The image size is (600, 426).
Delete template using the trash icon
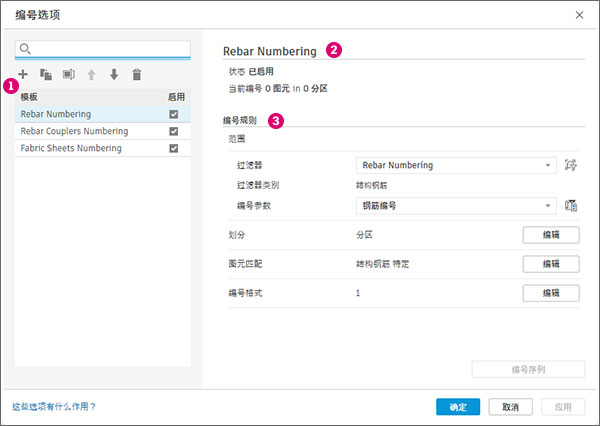click(137, 74)
